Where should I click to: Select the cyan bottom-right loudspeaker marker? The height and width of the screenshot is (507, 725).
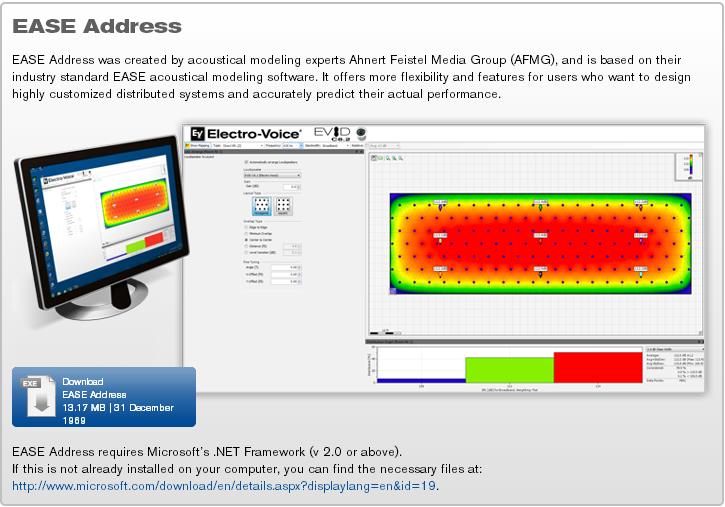[x=640, y=272]
